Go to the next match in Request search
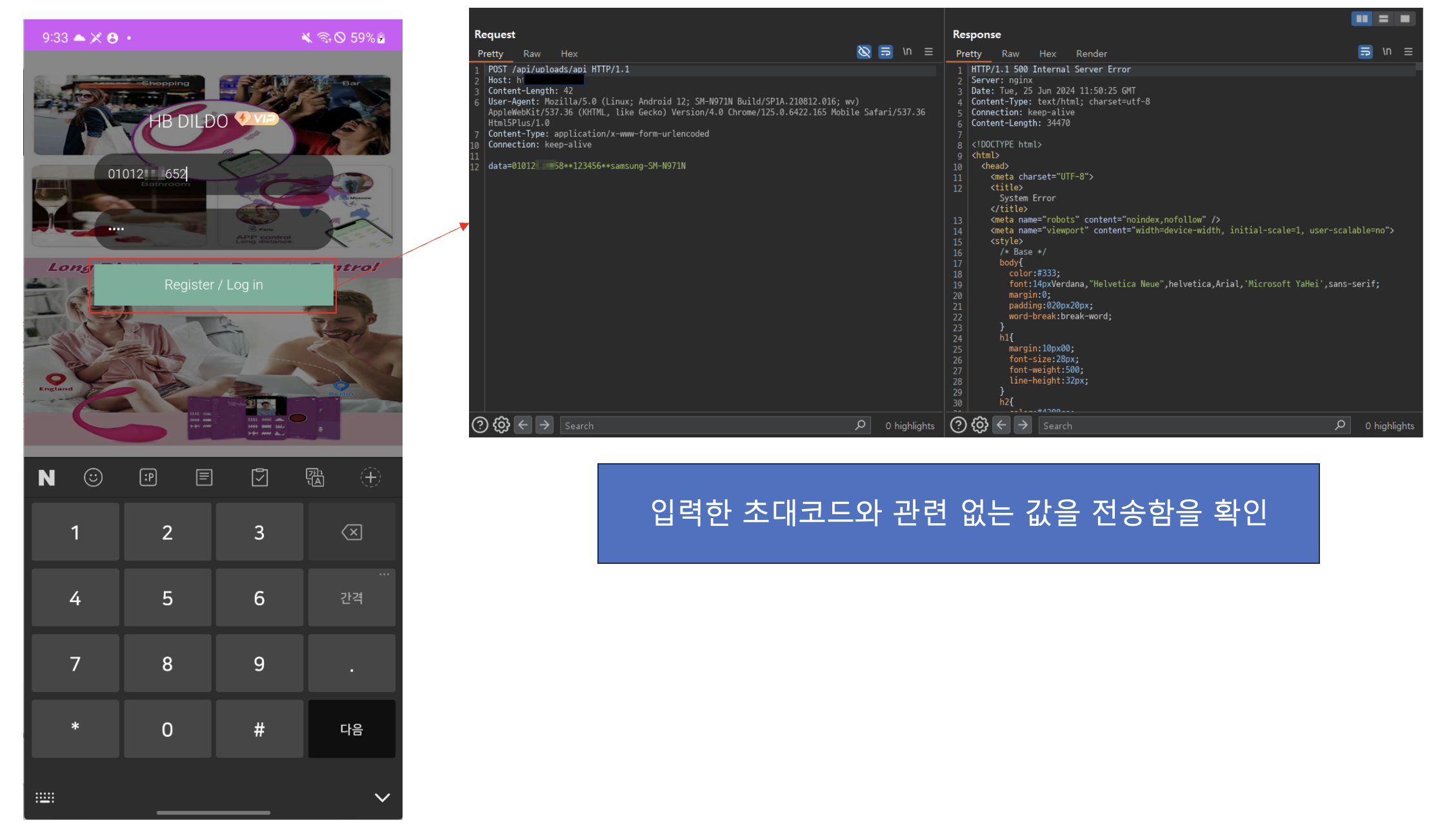 point(545,425)
